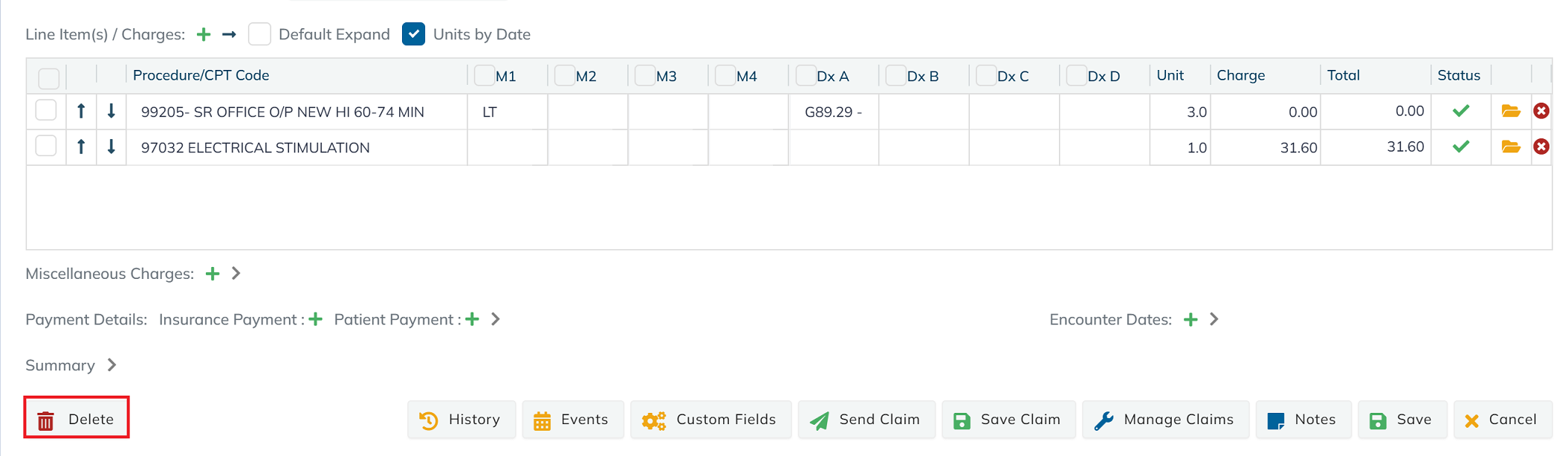
Task: Enable the Default Expand checkbox
Action: point(259,34)
